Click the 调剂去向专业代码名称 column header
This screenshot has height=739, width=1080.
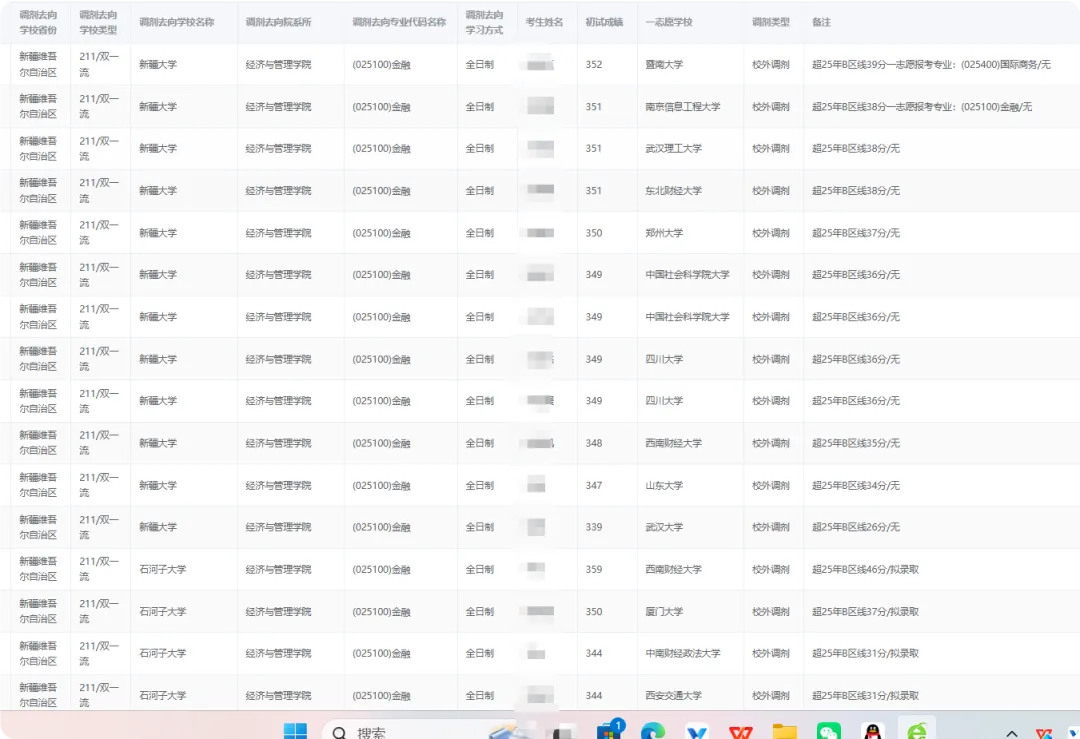[x=399, y=22]
